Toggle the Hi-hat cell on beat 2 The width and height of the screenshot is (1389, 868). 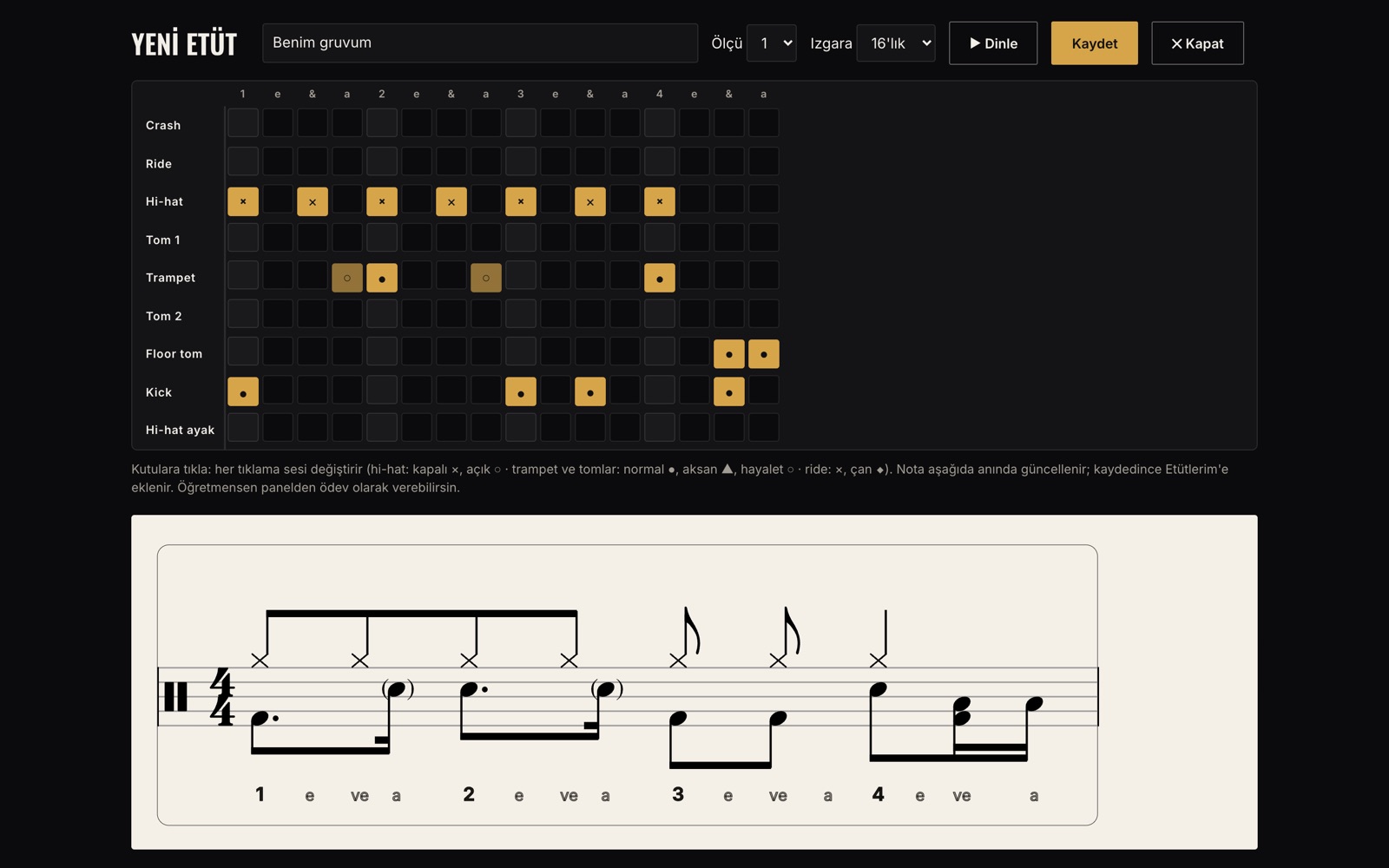point(382,201)
